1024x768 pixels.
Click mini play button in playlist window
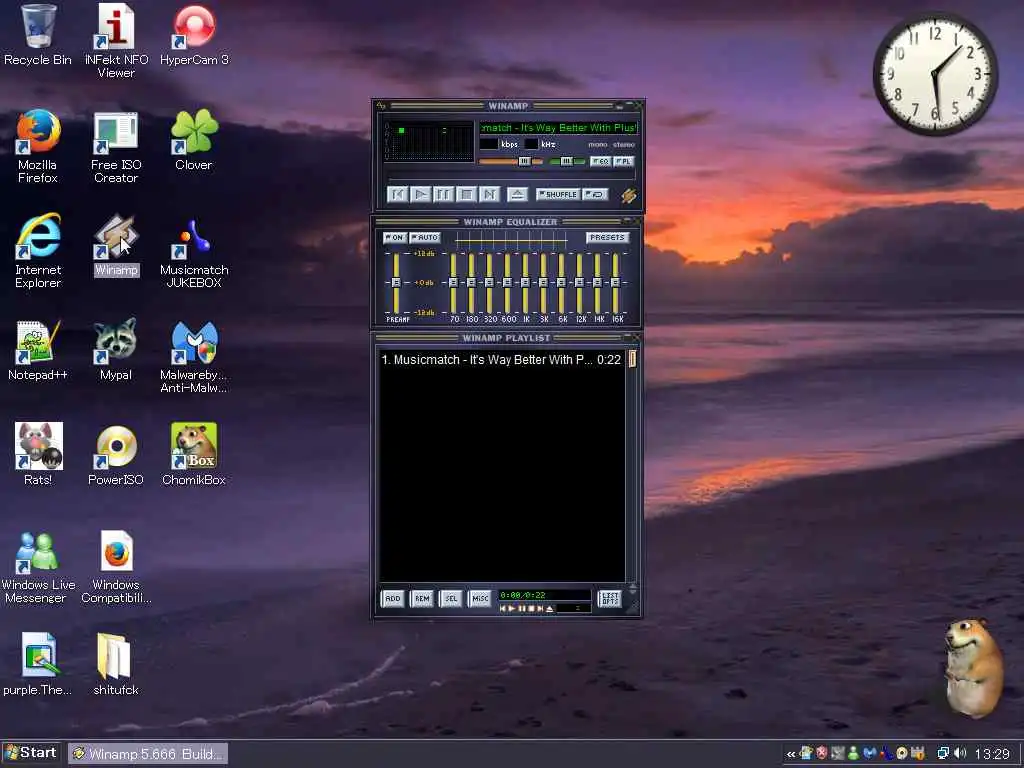(x=513, y=609)
